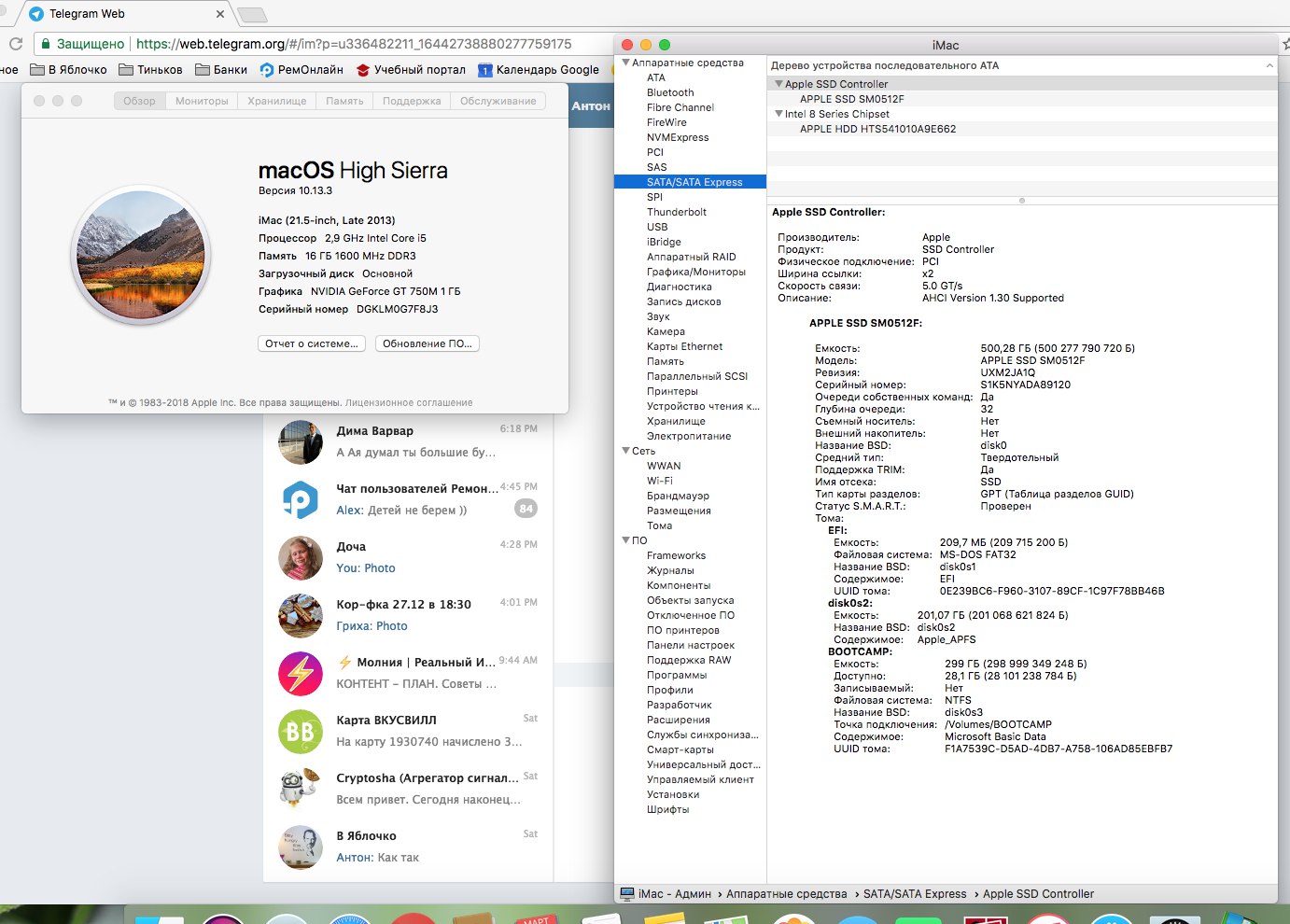1290x924 pixels.
Task: Click the 84 unread messages badge
Action: (x=526, y=509)
